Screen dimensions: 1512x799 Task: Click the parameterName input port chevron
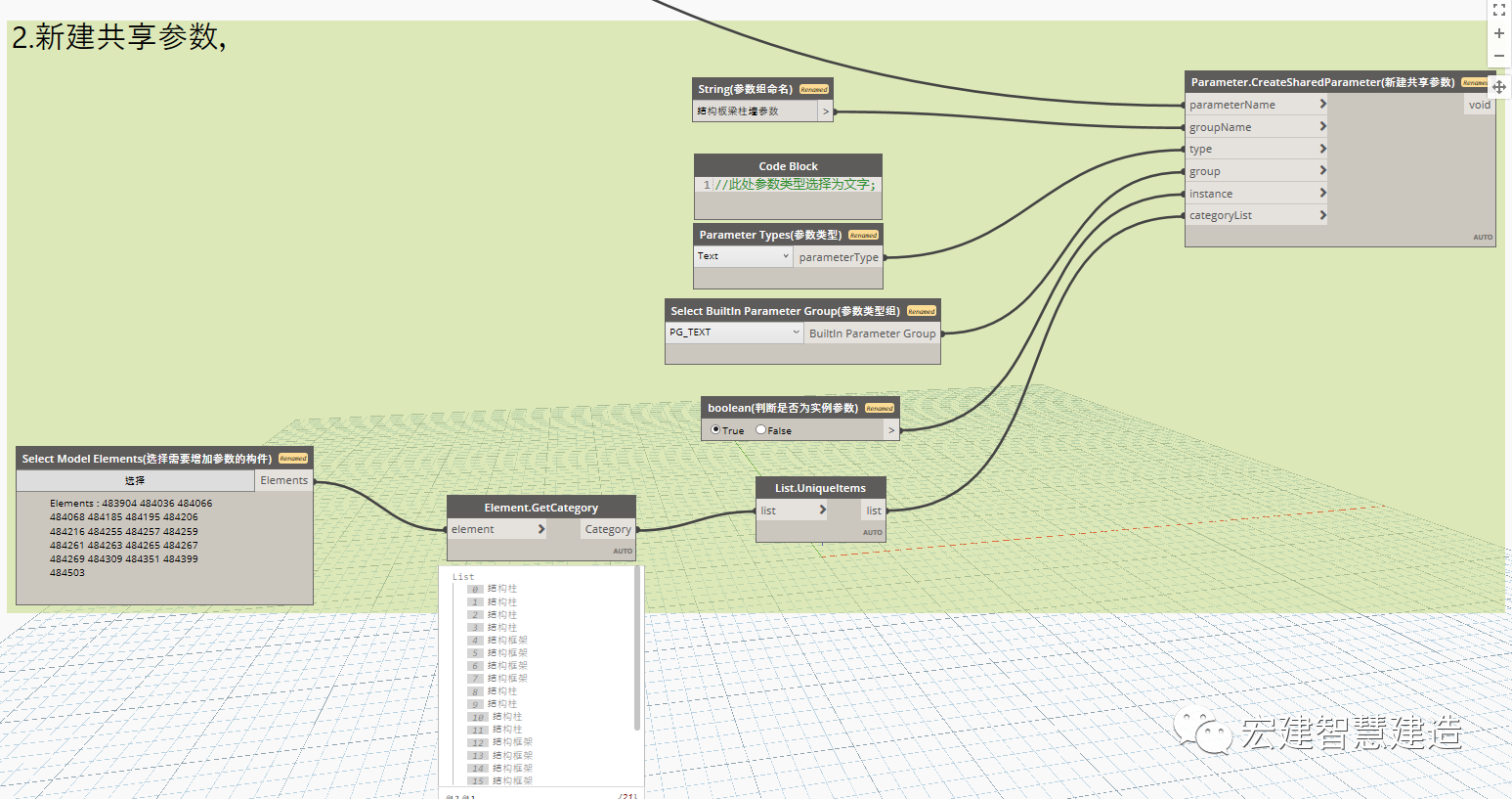pos(1322,104)
